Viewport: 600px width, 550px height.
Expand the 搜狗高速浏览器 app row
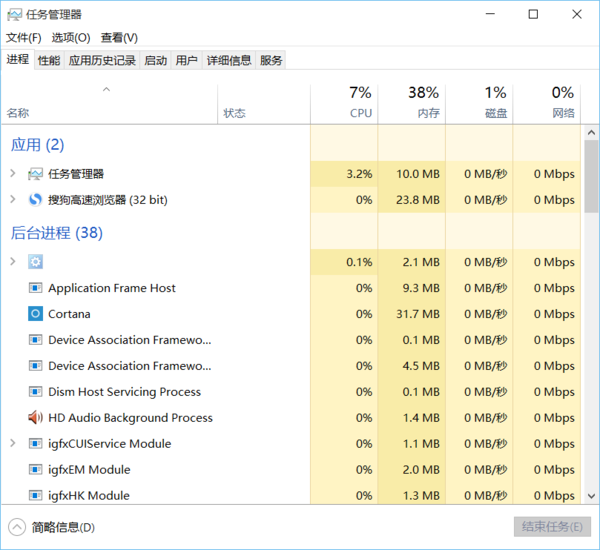click(13, 199)
